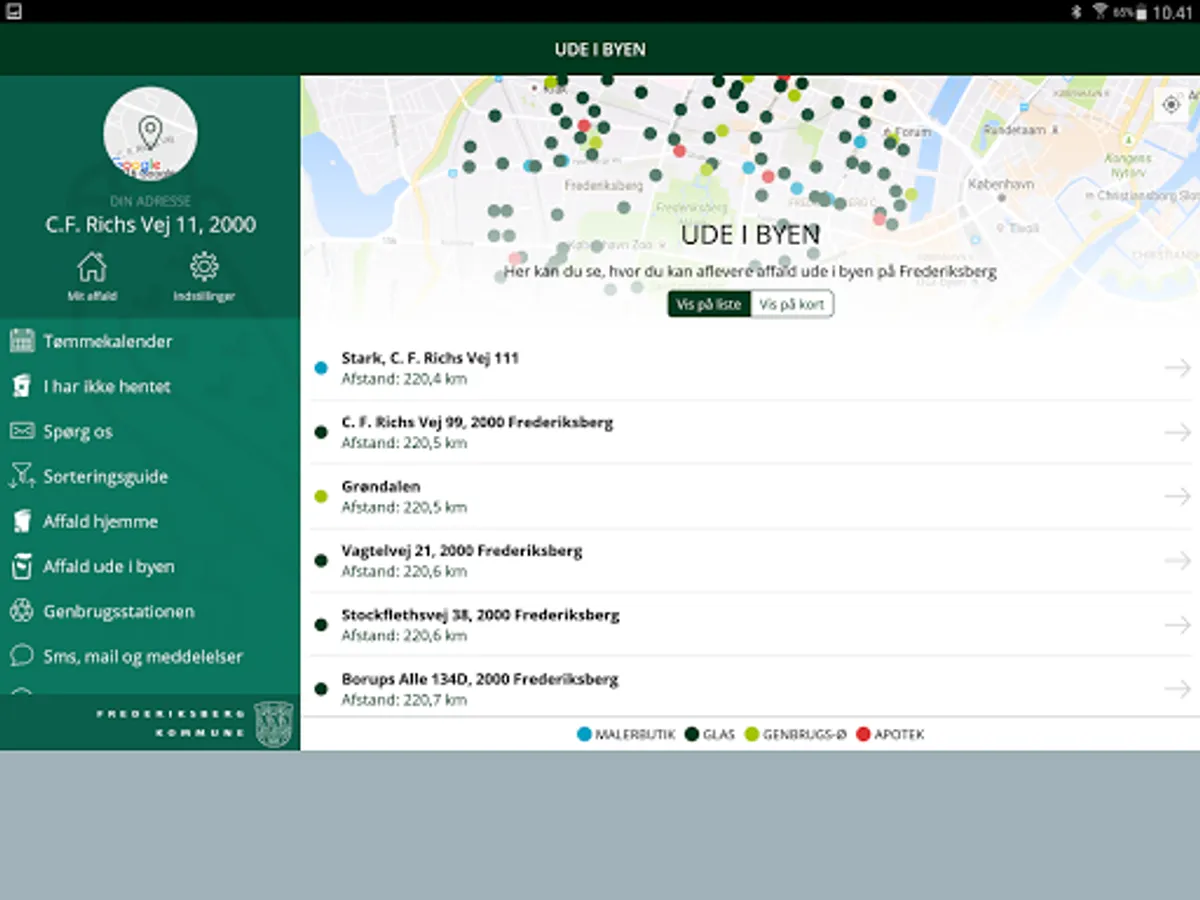This screenshot has width=1200, height=900.
Task: Click light green dot beside Grøndalen
Action: click(x=321, y=496)
